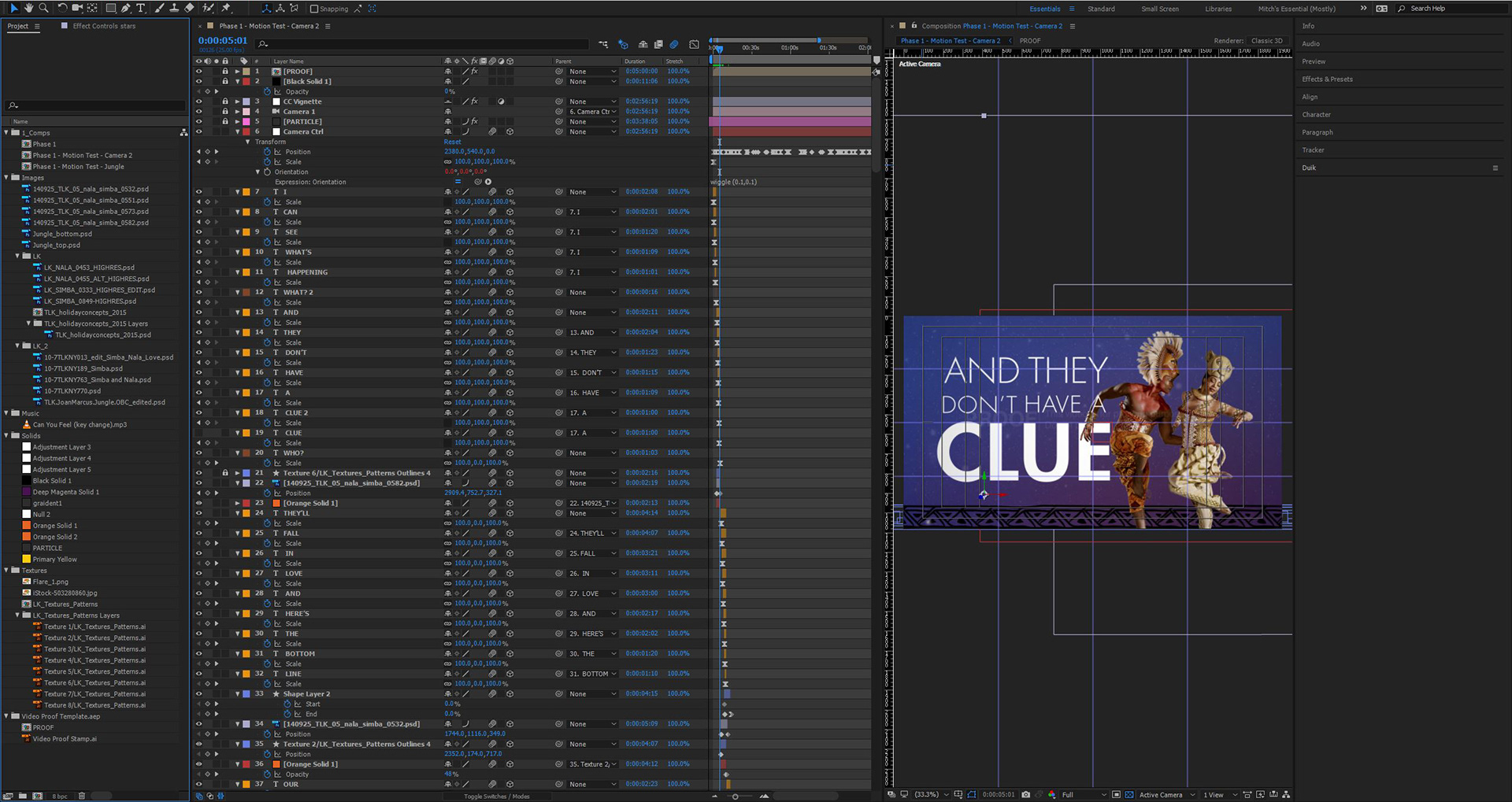Open the Project panel menu

36,26
